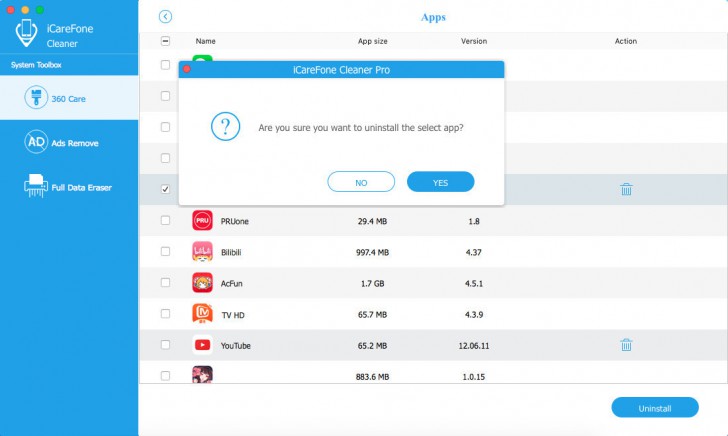The height and width of the screenshot is (436, 728).
Task: Confirm uninstall with YES button
Action: pyautogui.click(x=441, y=182)
